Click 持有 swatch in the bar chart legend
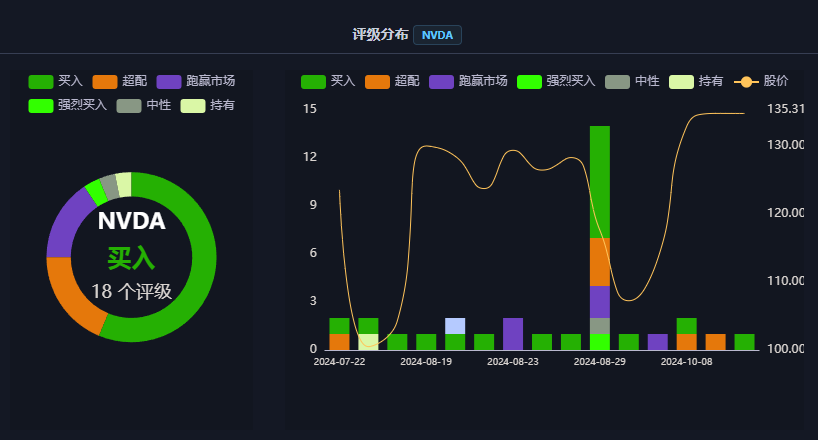 681,82
